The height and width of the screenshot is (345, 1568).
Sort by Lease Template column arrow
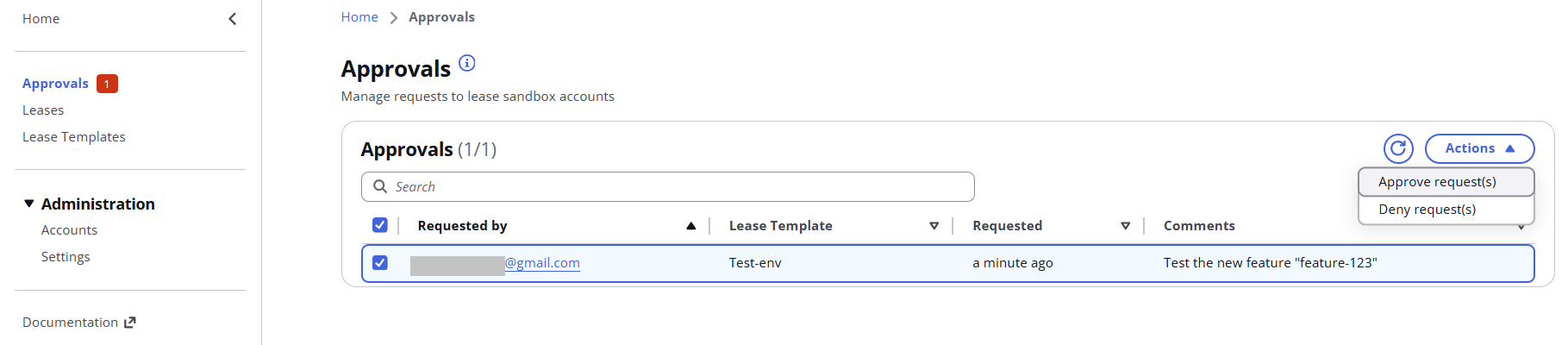(934, 226)
